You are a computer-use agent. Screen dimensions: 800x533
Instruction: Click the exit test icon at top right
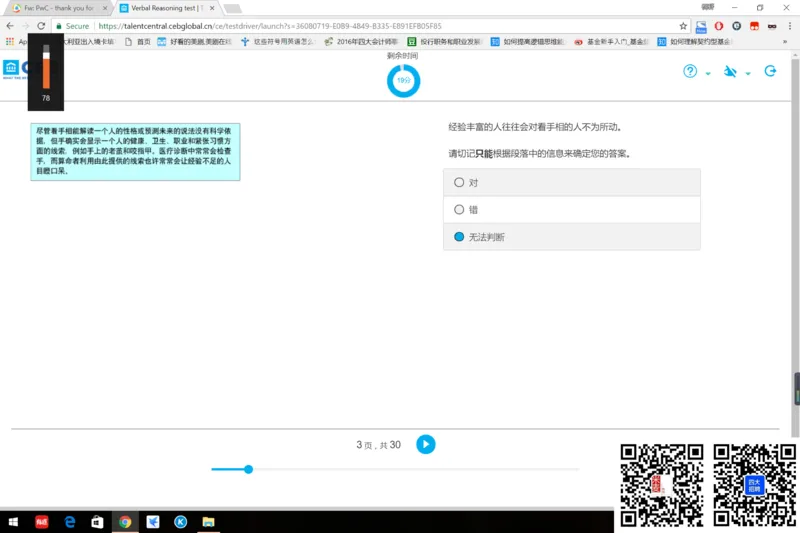[770, 71]
